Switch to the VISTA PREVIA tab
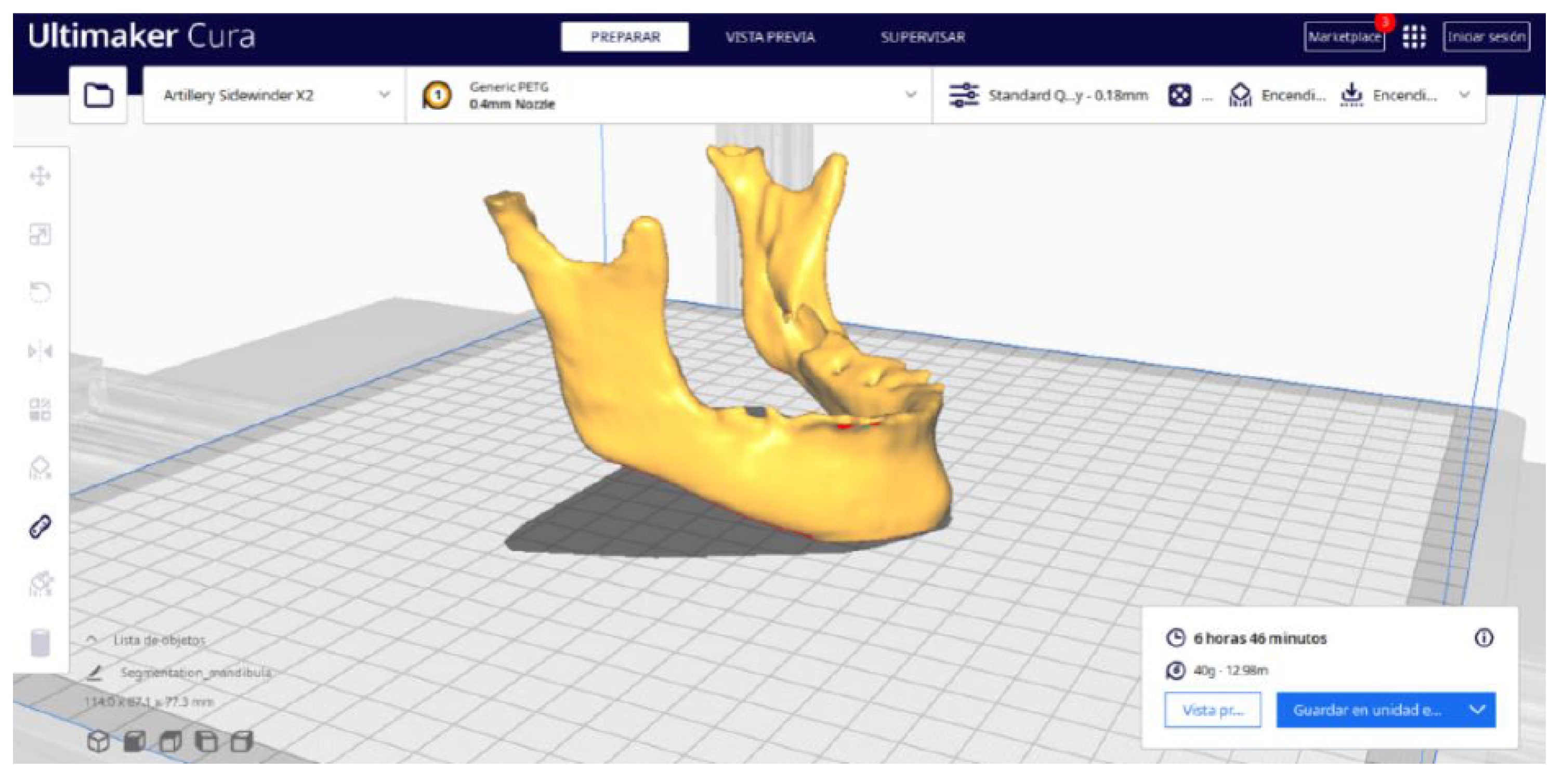 770,37
